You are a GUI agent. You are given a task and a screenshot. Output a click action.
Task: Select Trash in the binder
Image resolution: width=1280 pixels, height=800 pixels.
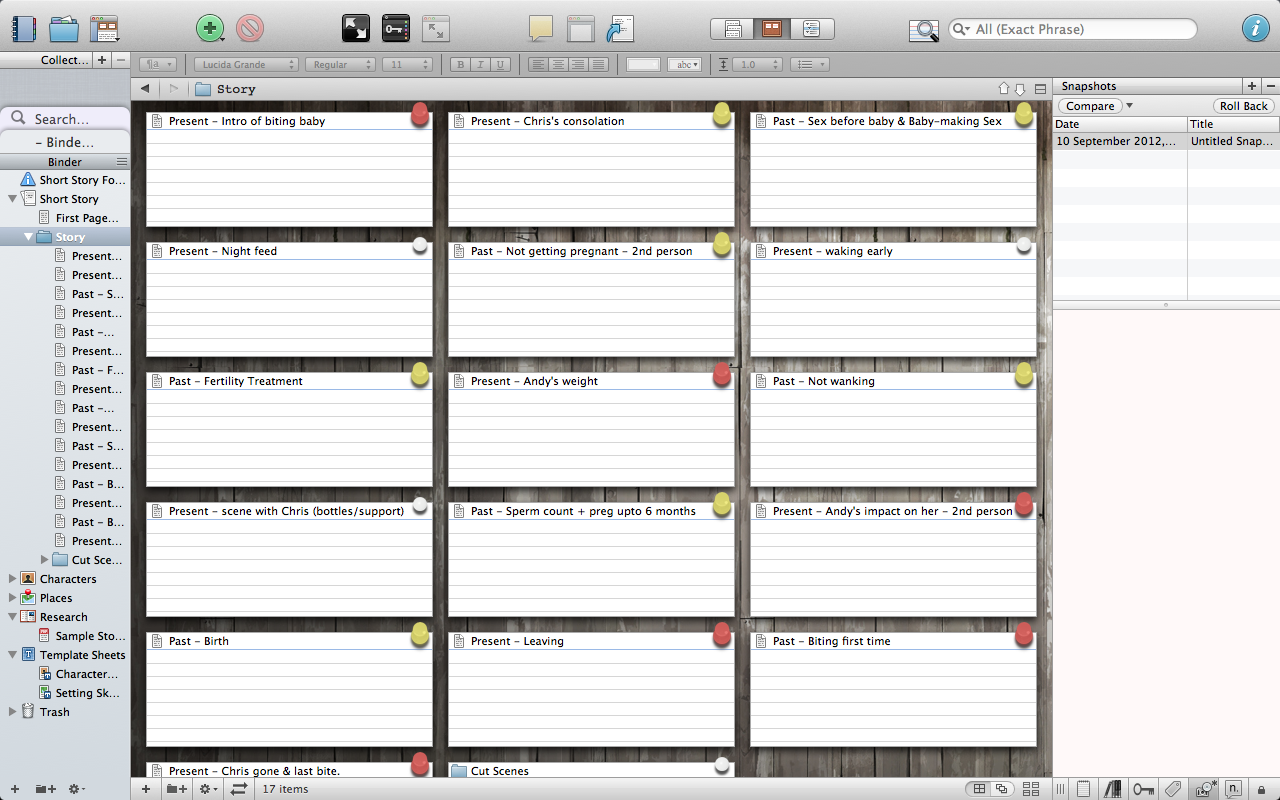[x=54, y=712]
